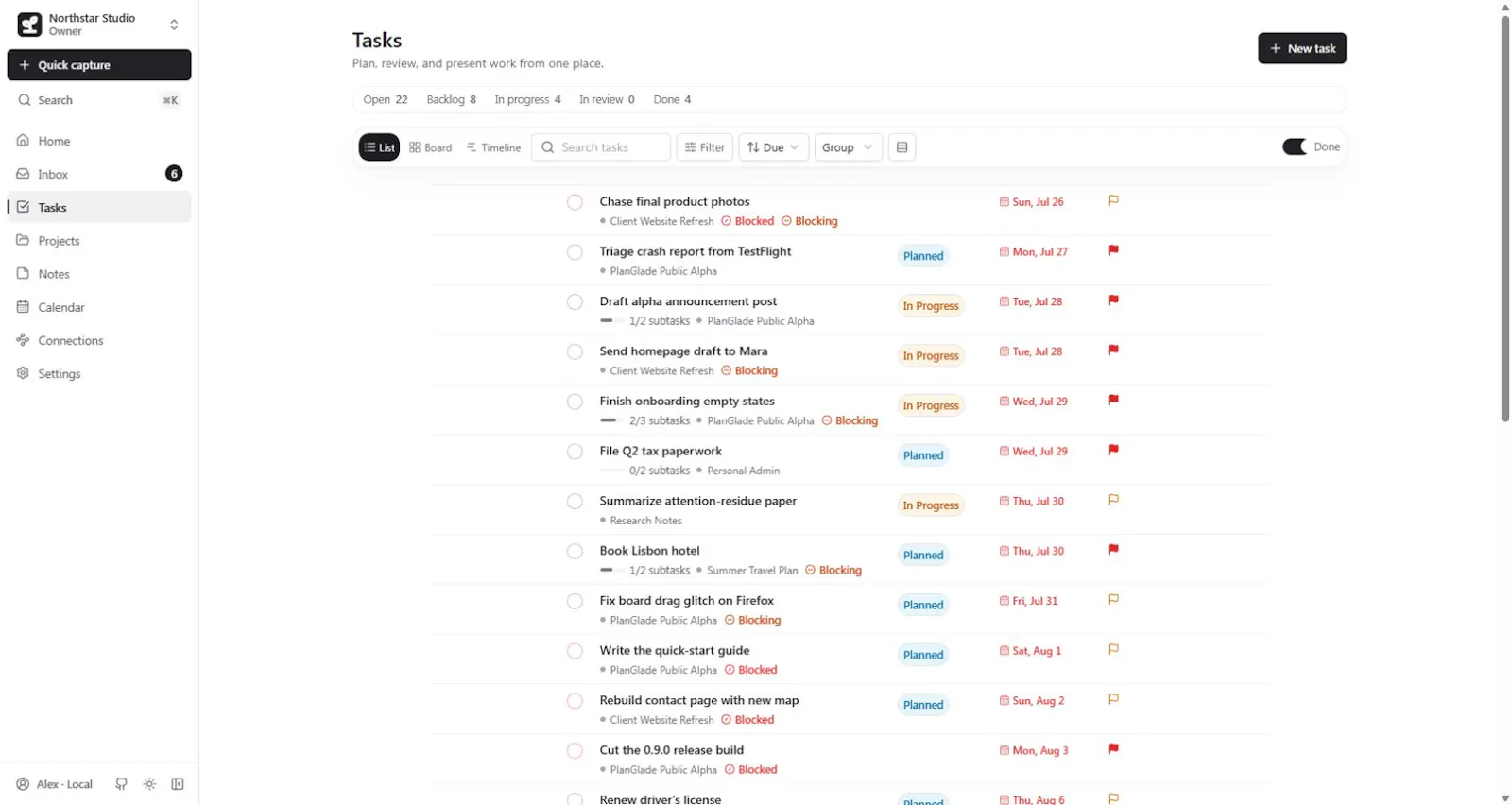1512x805 pixels.
Task: Click the calendar icon beside Sun, Jul 26
Action: [1004, 201]
